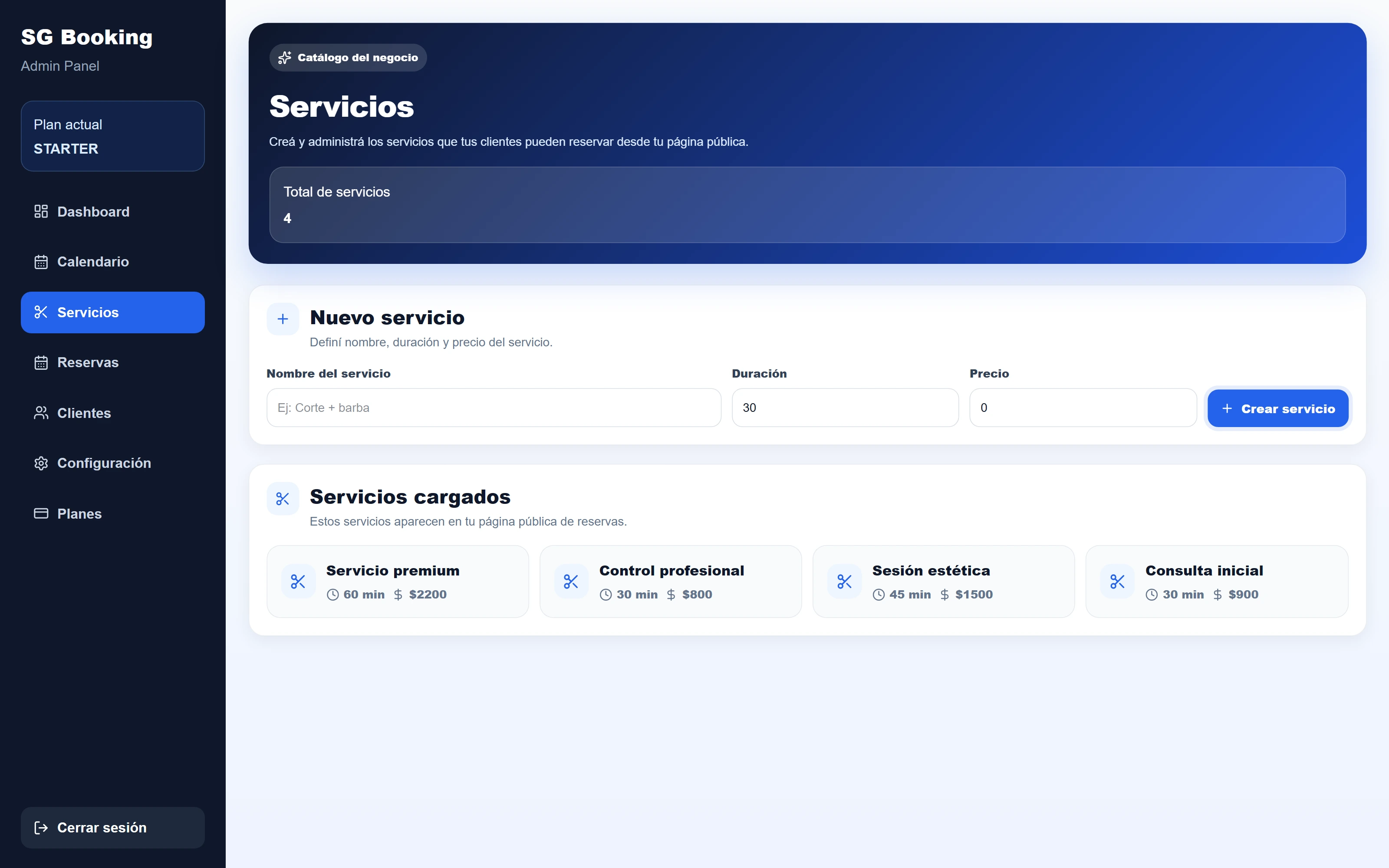Click the $2200 price value
The width and height of the screenshot is (1389, 868).
coord(428,595)
